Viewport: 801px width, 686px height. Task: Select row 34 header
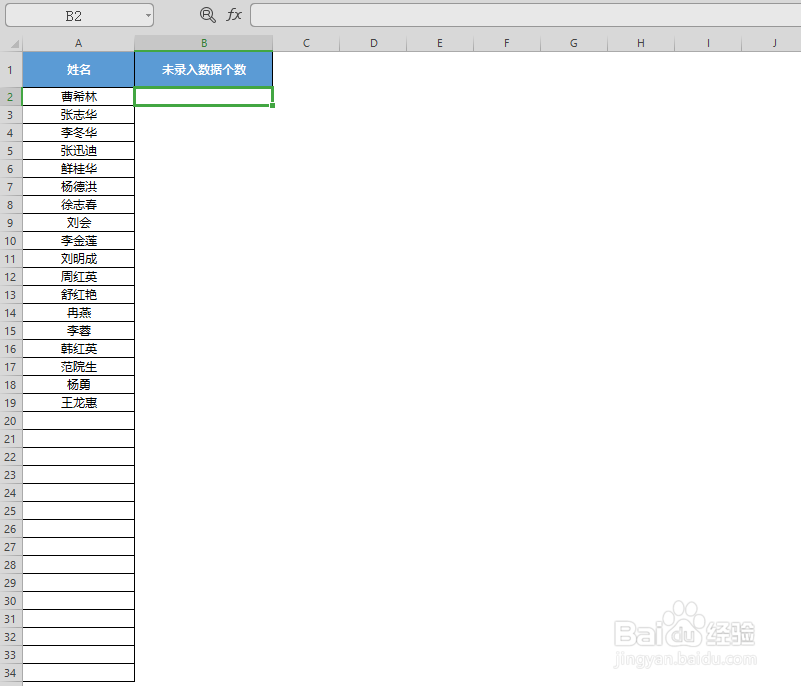[x=11, y=673]
